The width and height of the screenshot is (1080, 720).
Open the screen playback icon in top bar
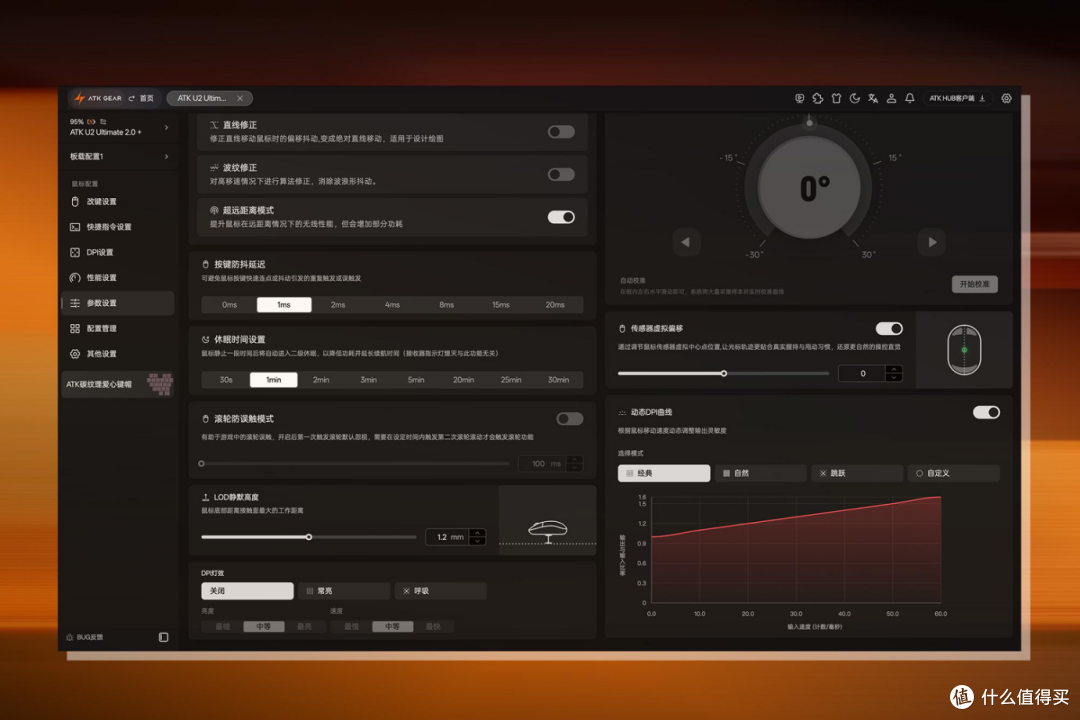coord(800,99)
